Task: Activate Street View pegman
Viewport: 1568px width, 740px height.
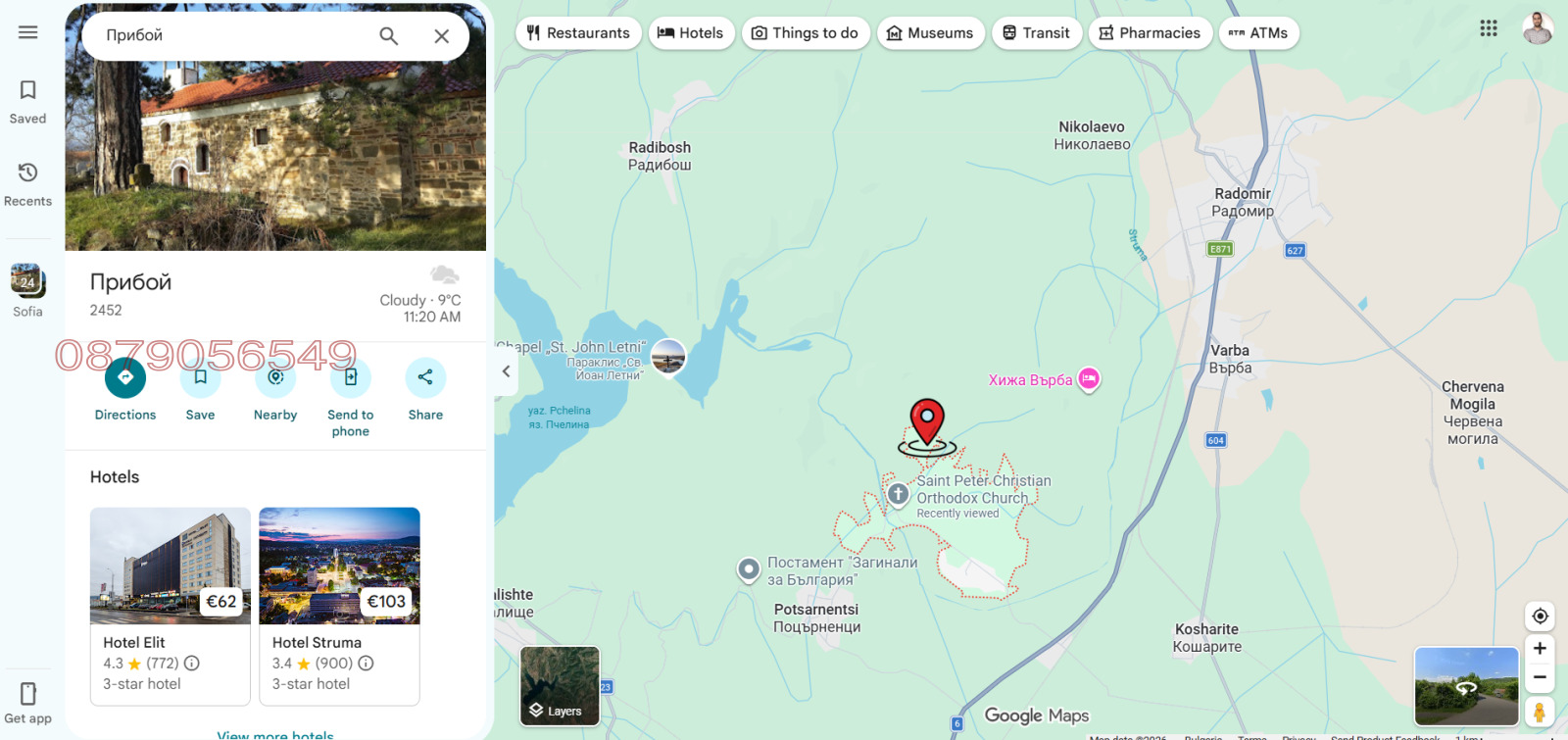Action: 1540,712
